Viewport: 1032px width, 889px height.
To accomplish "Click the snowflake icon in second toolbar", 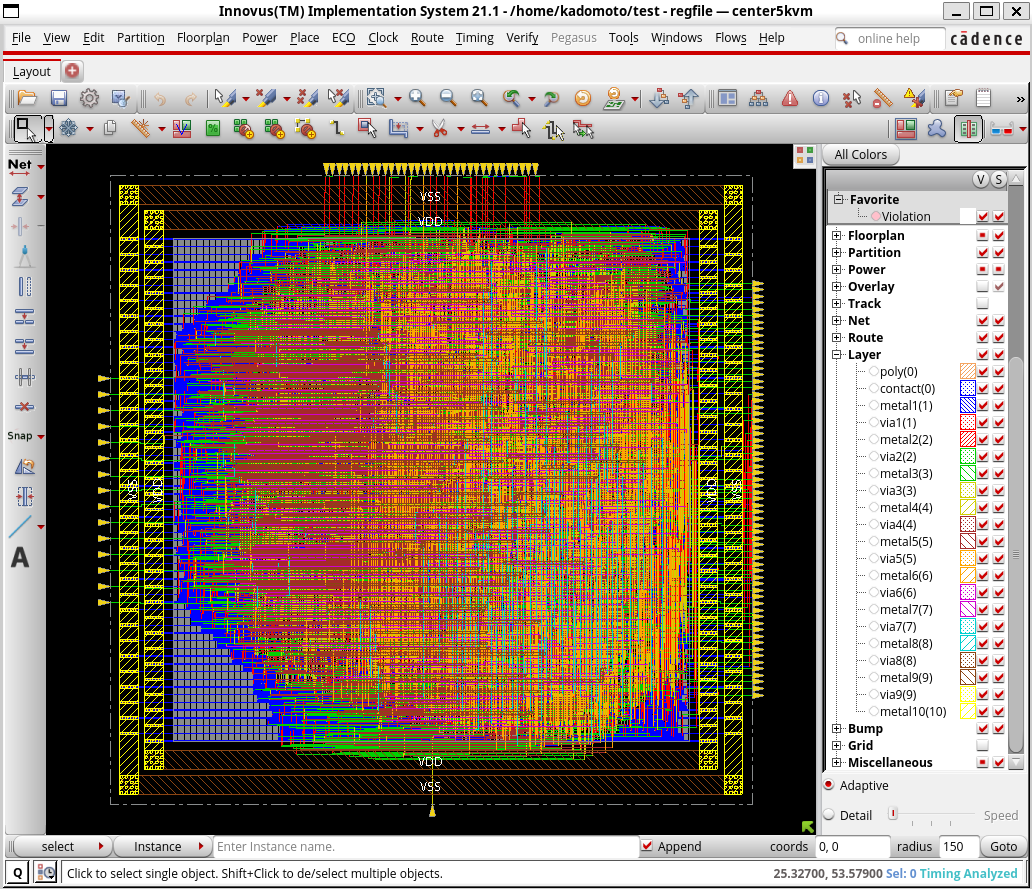I will [x=68, y=128].
